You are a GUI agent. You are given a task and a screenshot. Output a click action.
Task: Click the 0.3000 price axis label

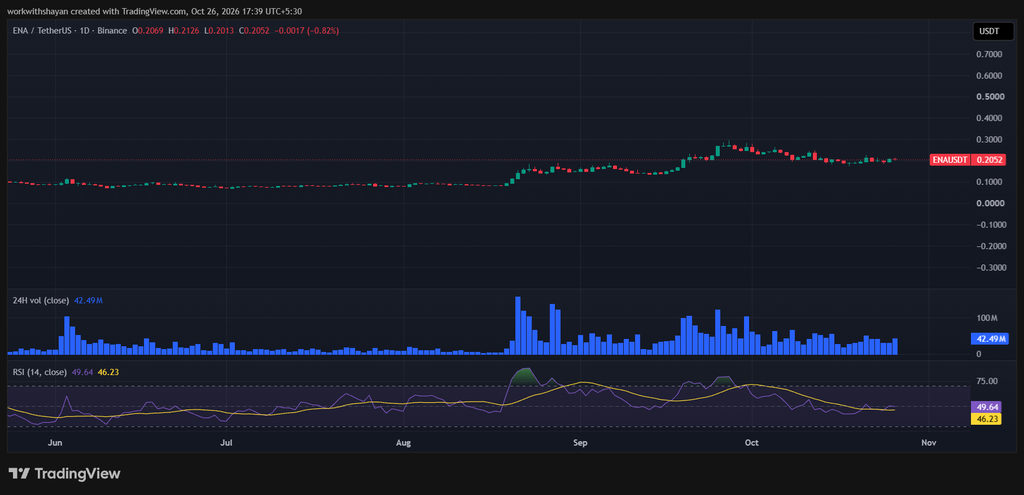[x=989, y=140]
